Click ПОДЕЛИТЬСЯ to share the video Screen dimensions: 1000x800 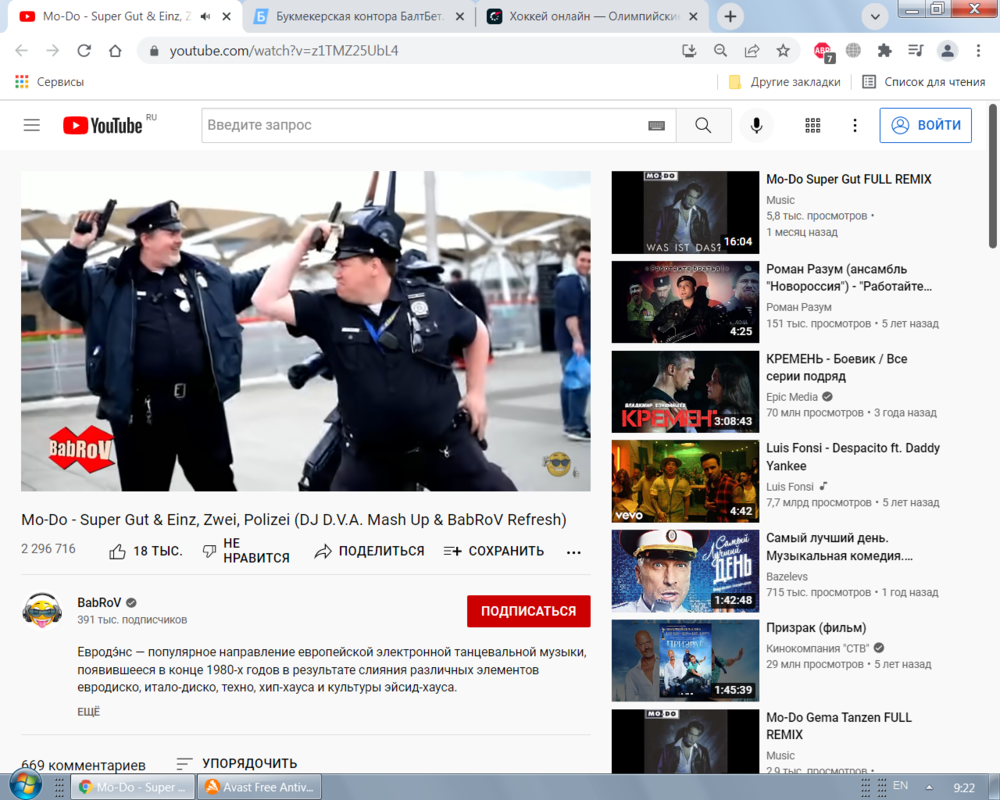(x=369, y=551)
